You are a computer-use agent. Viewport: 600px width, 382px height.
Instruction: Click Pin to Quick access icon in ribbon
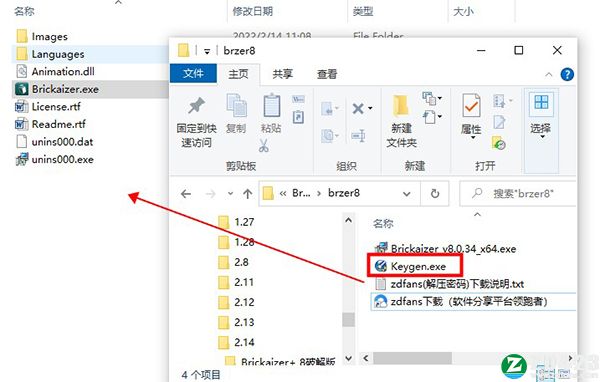pyautogui.click(x=196, y=106)
